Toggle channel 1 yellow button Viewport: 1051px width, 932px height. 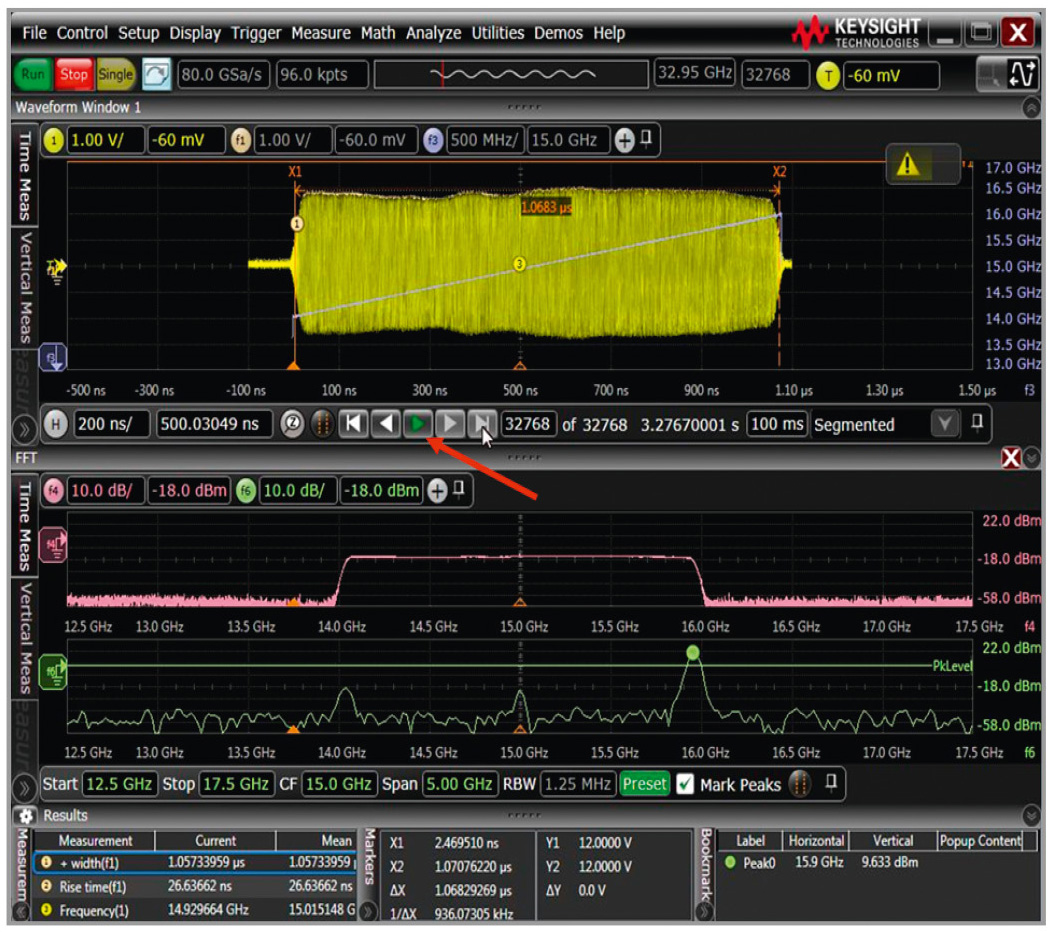point(54,141)
